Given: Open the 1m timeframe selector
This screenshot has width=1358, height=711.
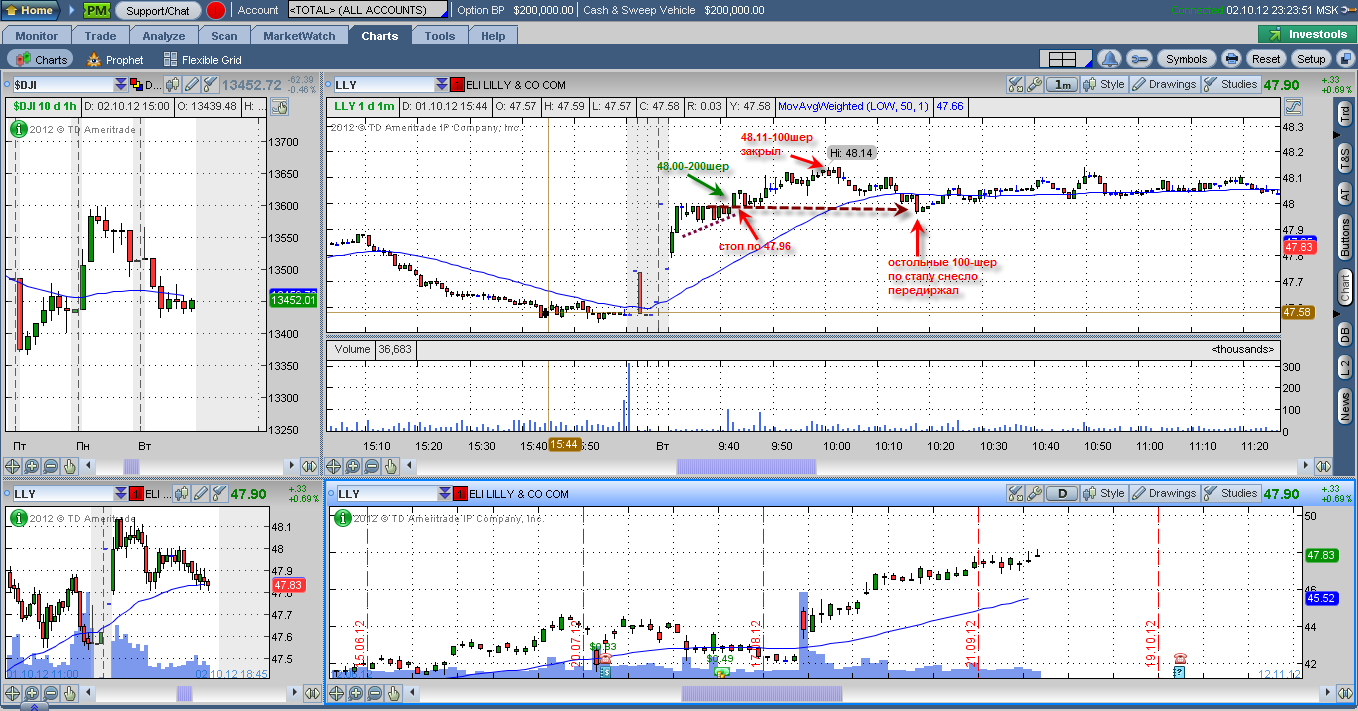Looking at the screenshot, I should [1061, 85].
